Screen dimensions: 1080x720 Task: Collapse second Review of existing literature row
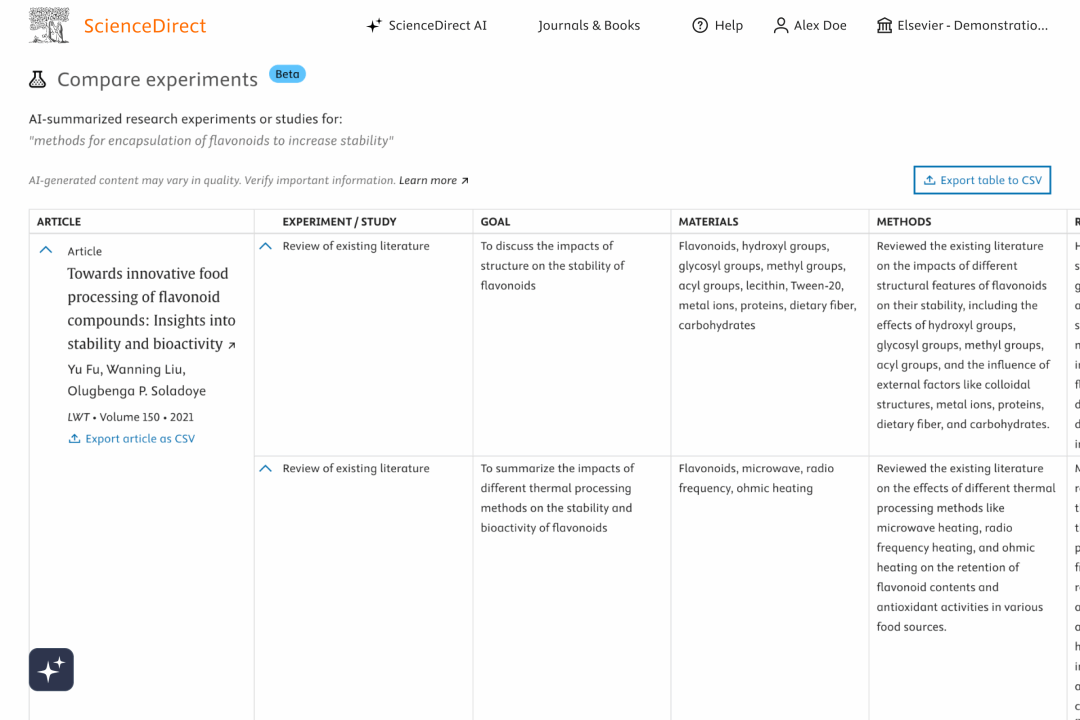[265, 468]
